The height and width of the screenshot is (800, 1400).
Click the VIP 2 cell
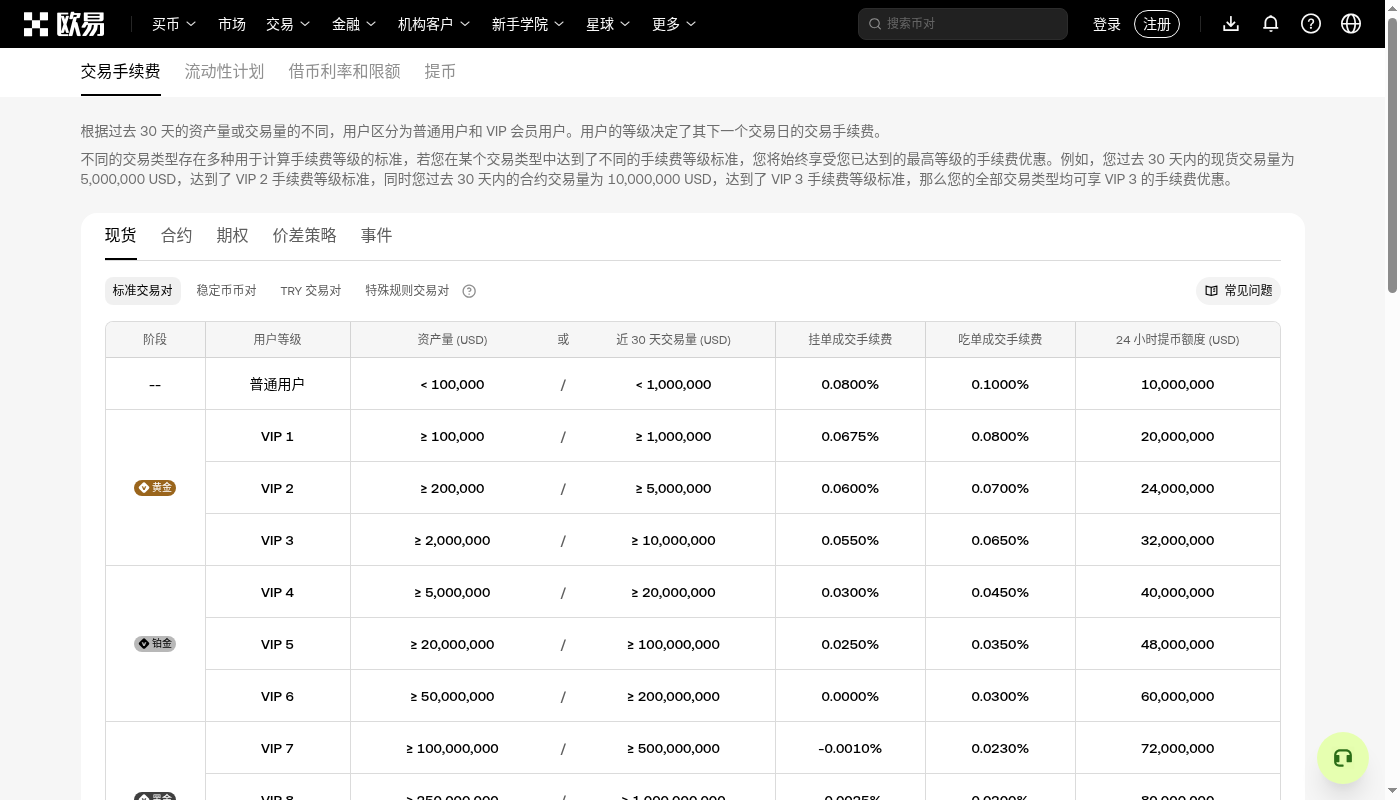(x=278, y=489)
